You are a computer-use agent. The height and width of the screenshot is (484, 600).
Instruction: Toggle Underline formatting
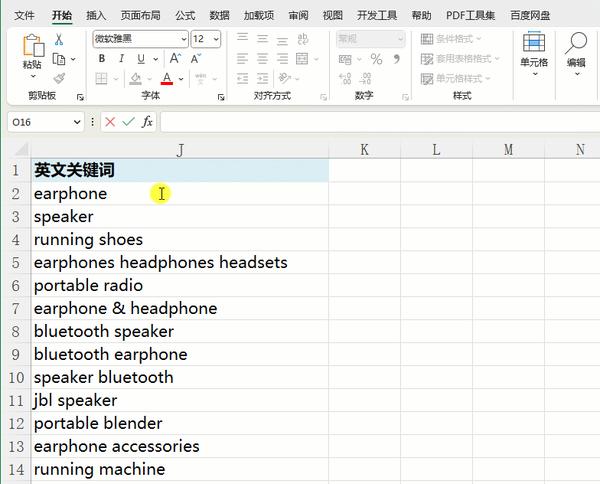tap(141, 59)
